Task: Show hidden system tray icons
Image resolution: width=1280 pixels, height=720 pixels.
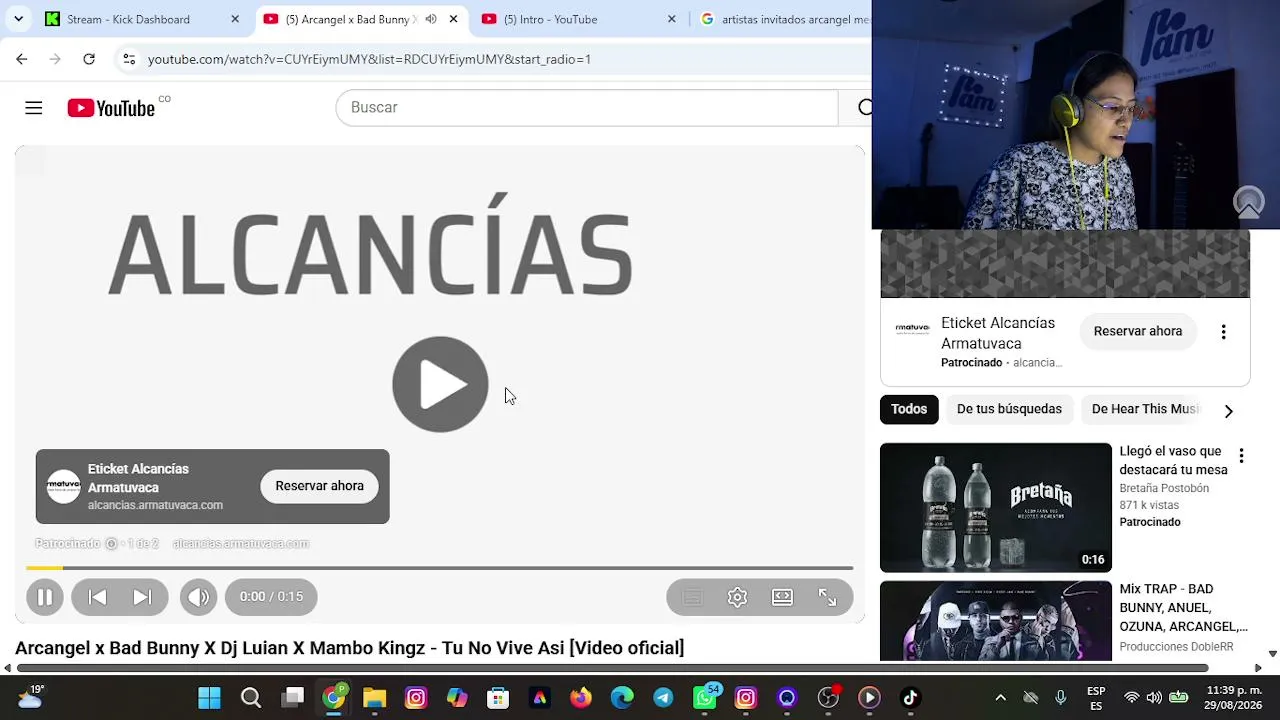Action: point(1000,698)
